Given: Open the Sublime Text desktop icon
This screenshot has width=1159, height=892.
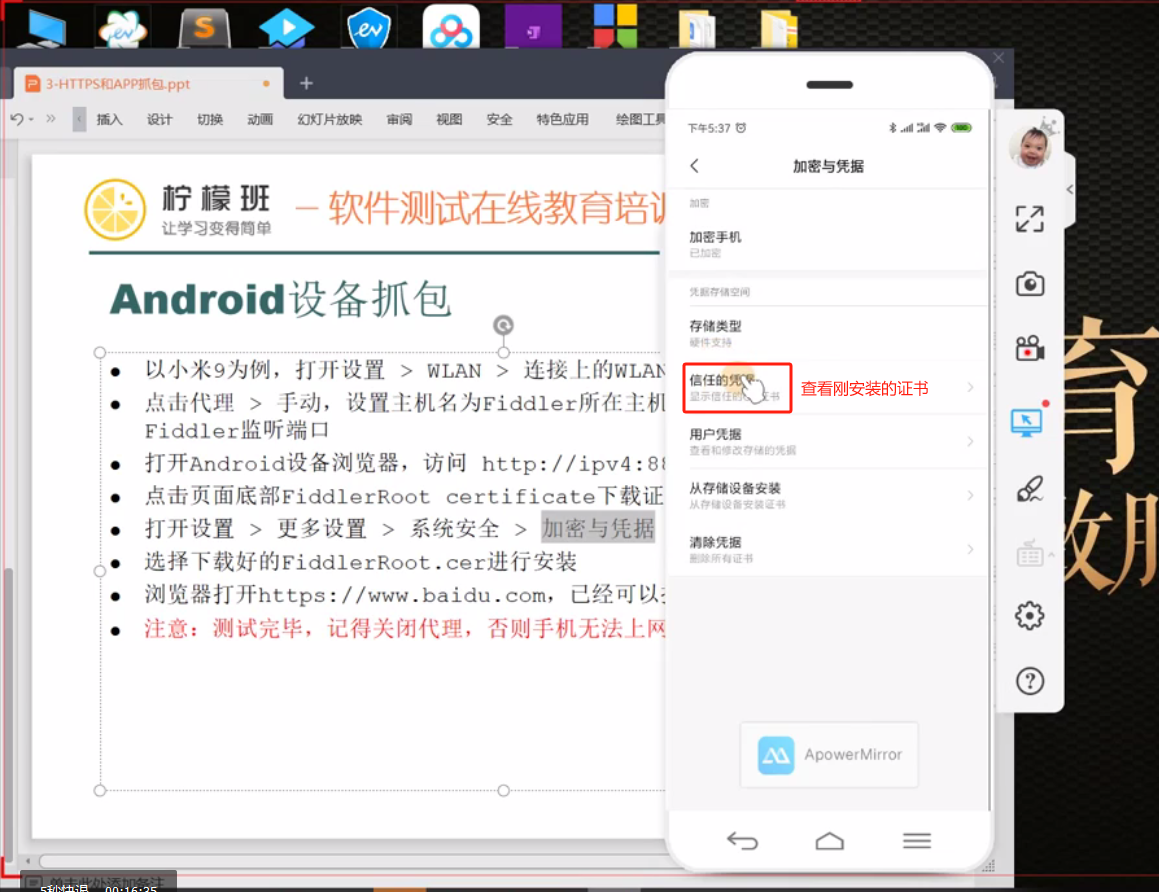Looking at the screenshot, I should [x=205, y=28].
